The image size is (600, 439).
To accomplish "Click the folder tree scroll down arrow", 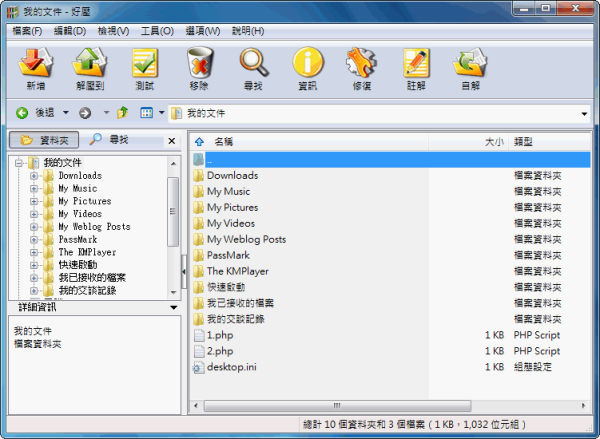I will (x=173, y=292).
